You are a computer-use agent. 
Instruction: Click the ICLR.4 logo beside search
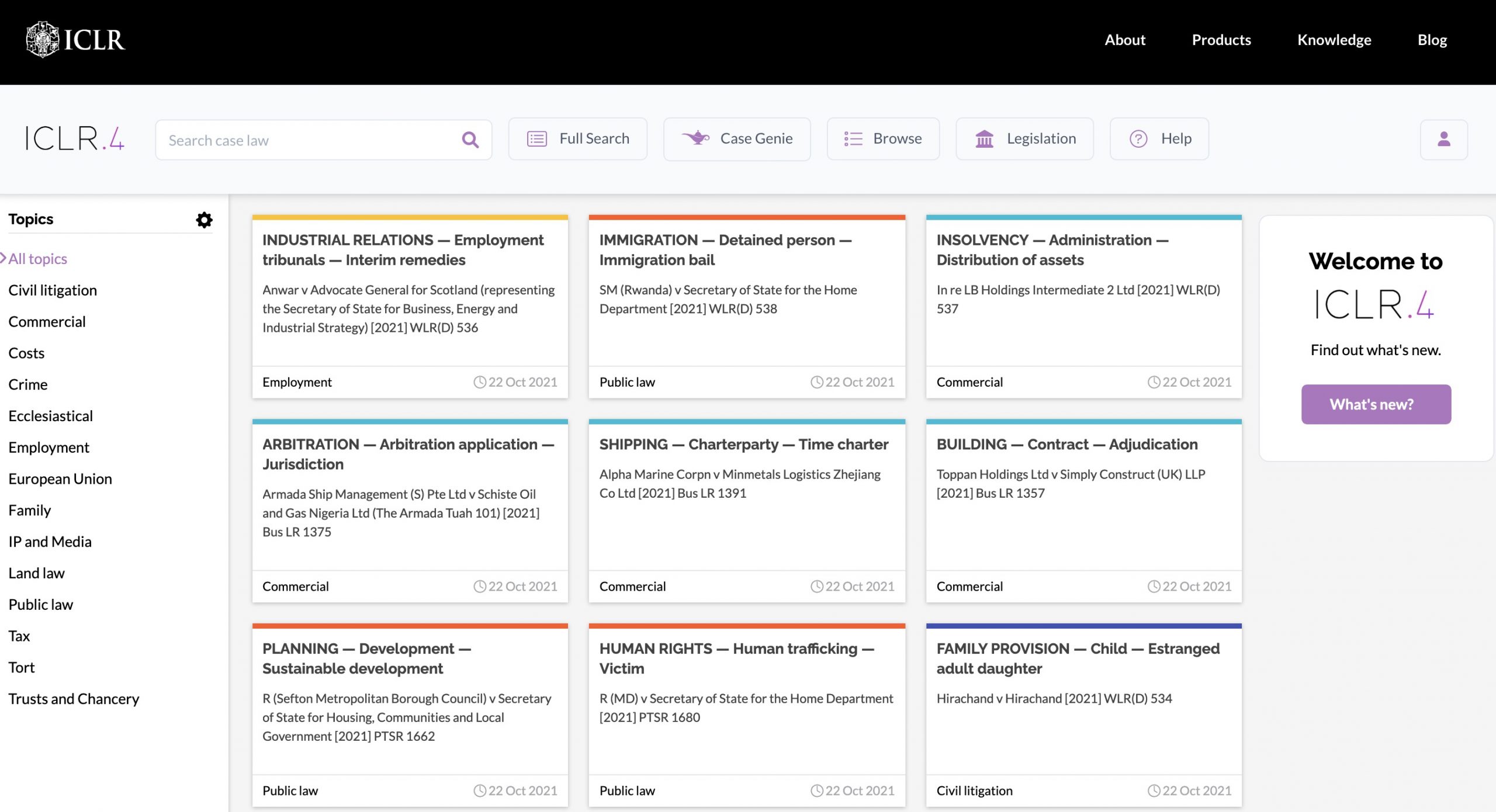pyautogui.click(x=75, y=139)
